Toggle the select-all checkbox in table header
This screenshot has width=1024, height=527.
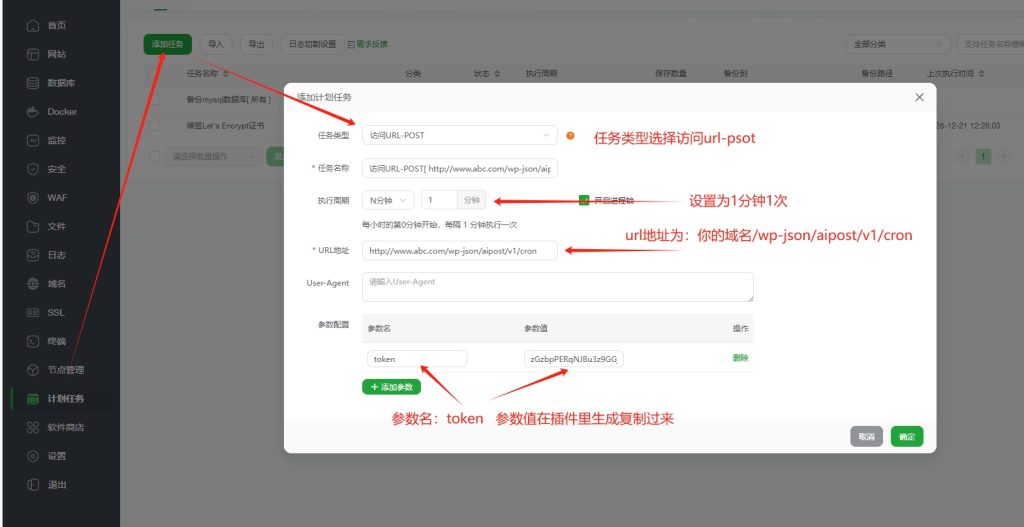click(153, 74)
